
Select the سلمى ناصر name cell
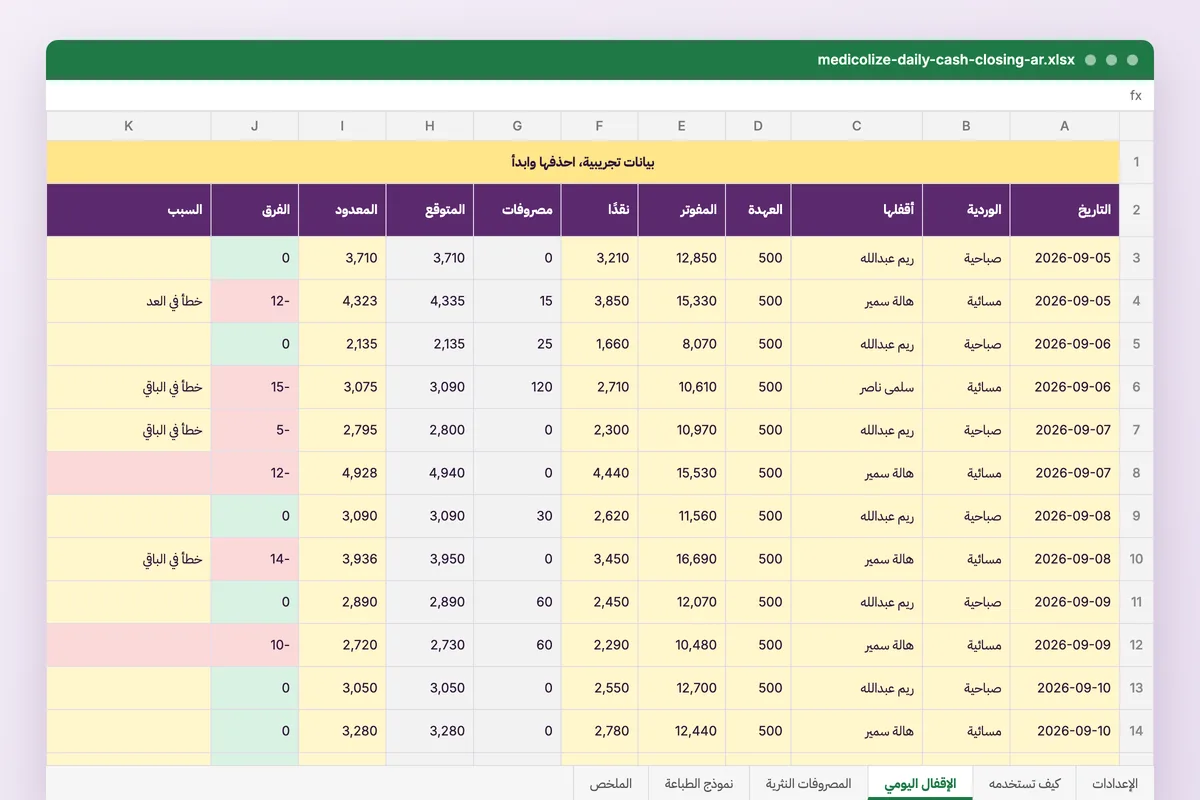click(x=856, y=387)
